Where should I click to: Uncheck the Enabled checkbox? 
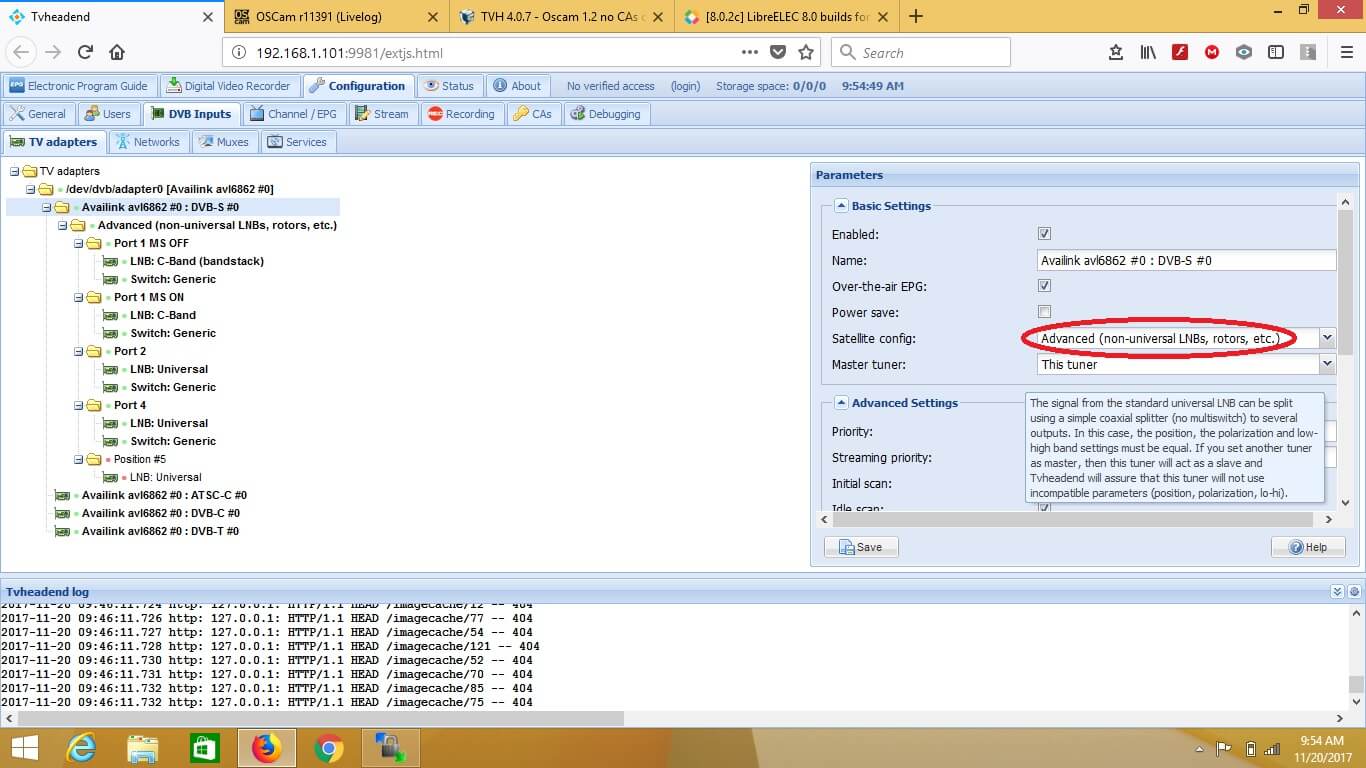[1044, 234]
